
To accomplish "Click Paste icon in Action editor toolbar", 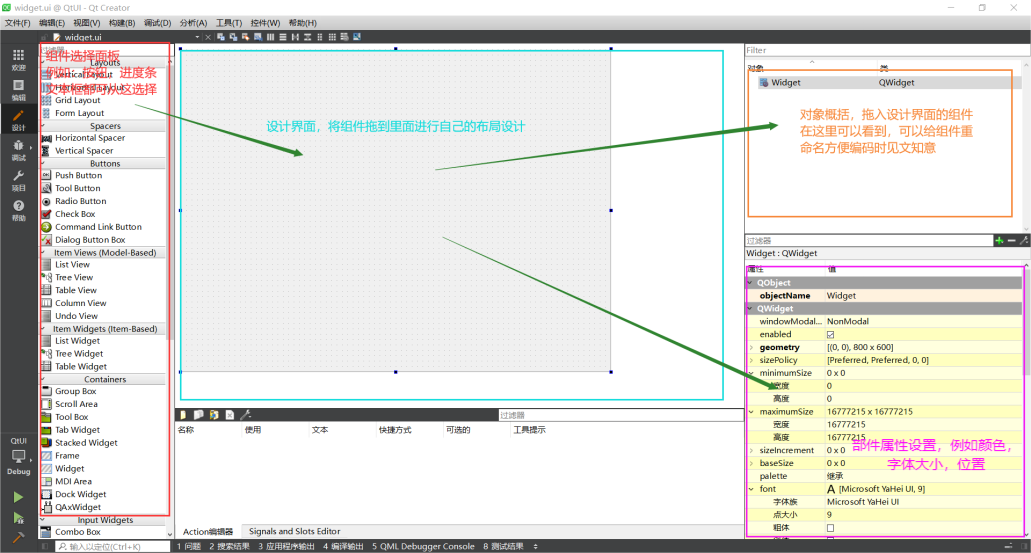I will tap(214, 415).
